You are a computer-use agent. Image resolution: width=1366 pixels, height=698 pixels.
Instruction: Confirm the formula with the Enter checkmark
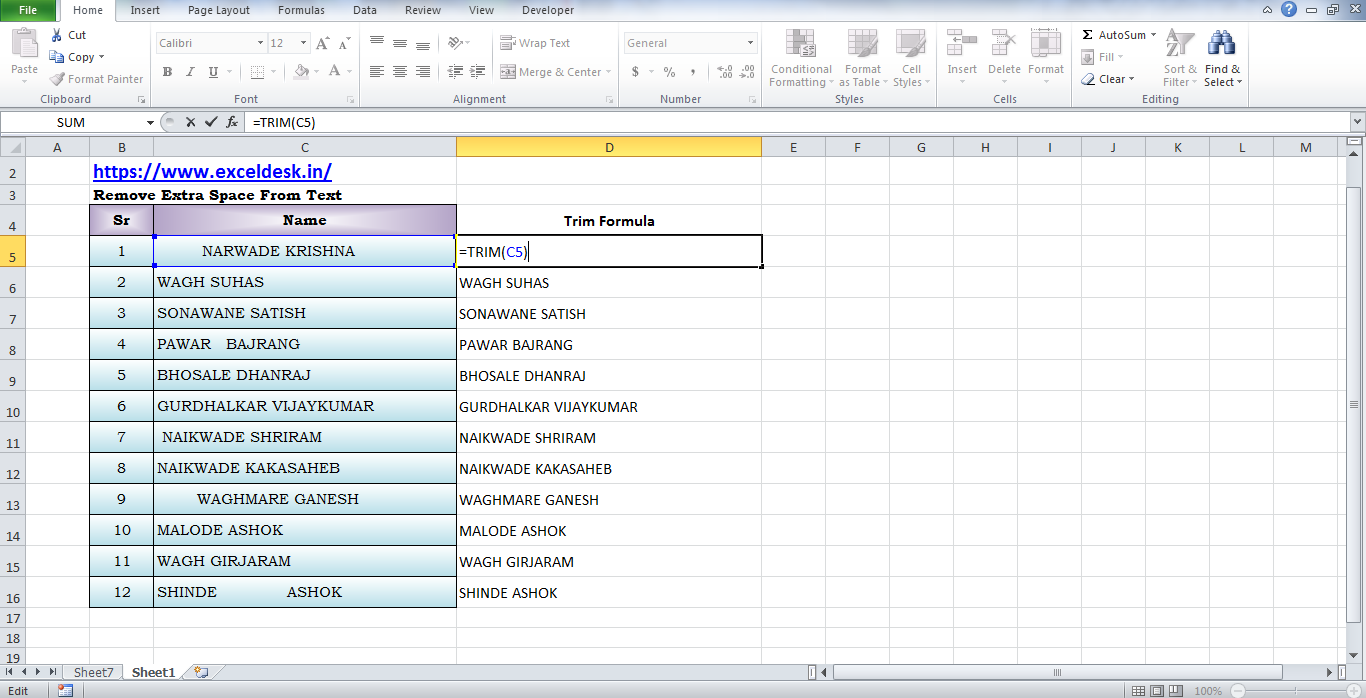[x=213, y=121]
